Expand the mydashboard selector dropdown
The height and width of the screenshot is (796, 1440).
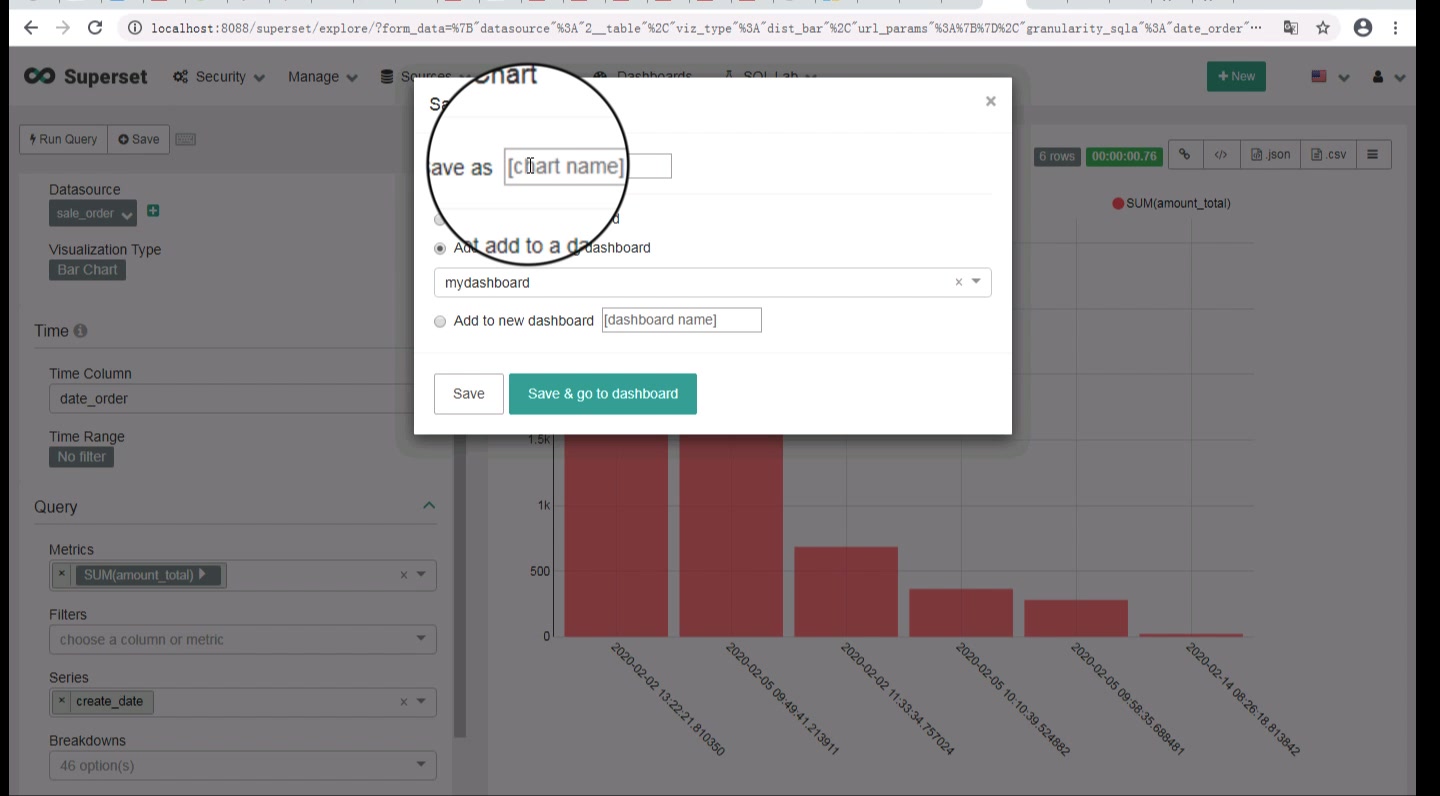(x=976, y=282)
